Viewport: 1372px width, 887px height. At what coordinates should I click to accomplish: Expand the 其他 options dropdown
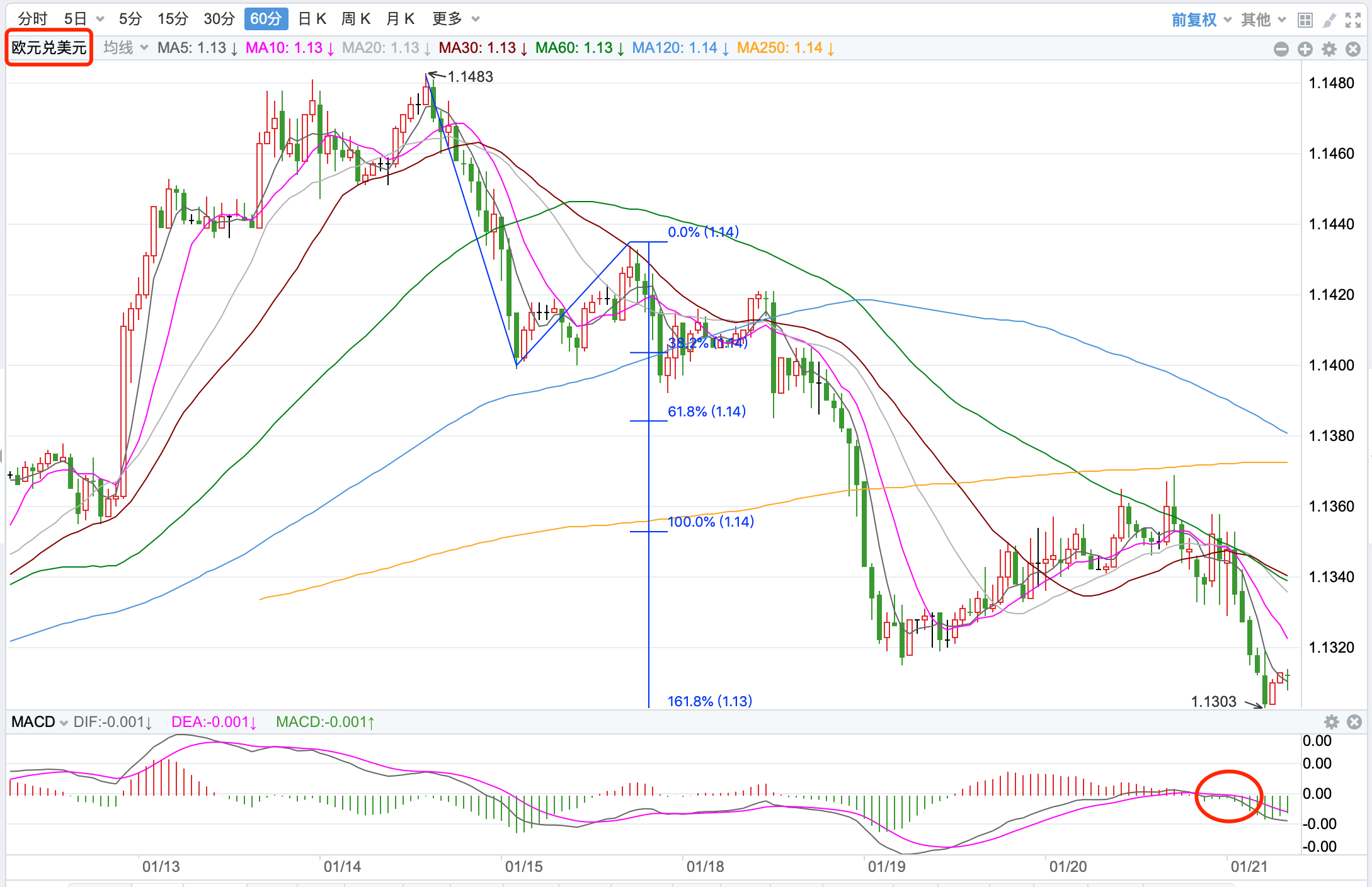(x=1263, y=20)
